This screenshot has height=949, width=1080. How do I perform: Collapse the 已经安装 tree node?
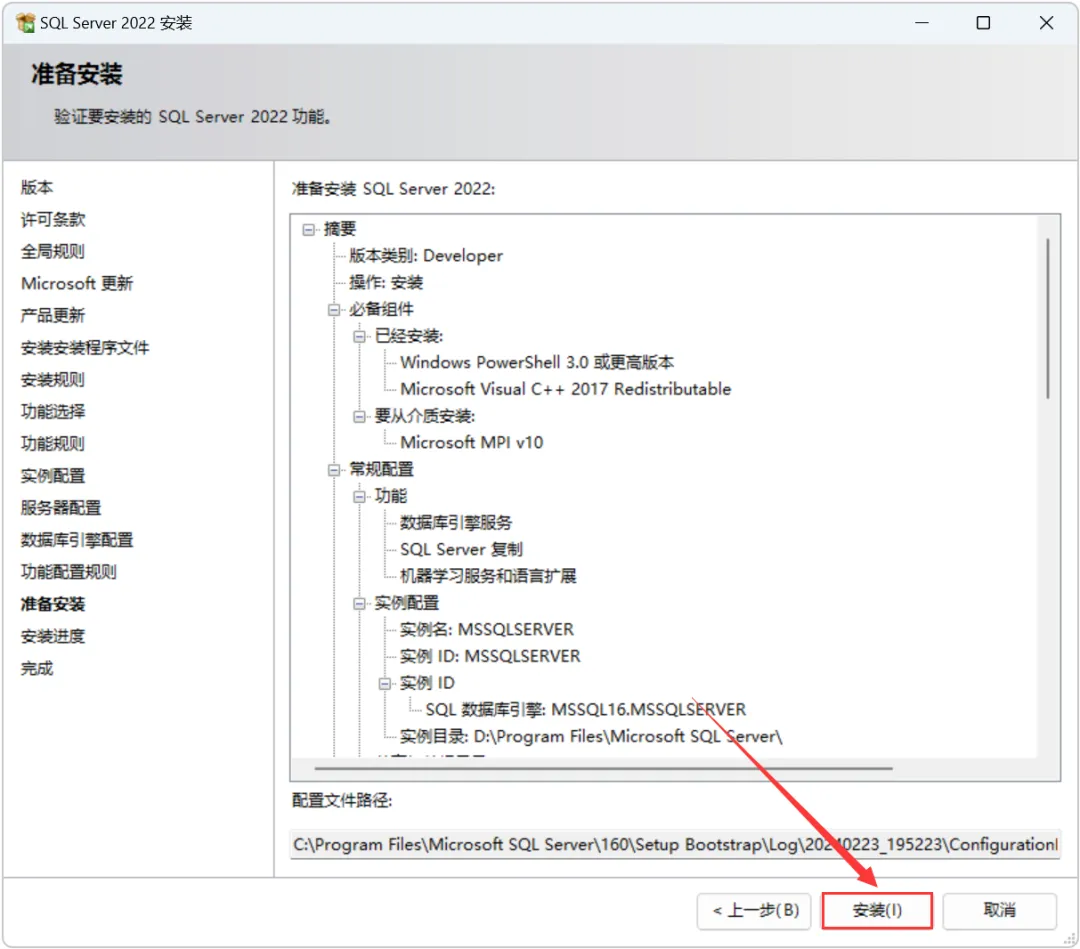[360, 336]
